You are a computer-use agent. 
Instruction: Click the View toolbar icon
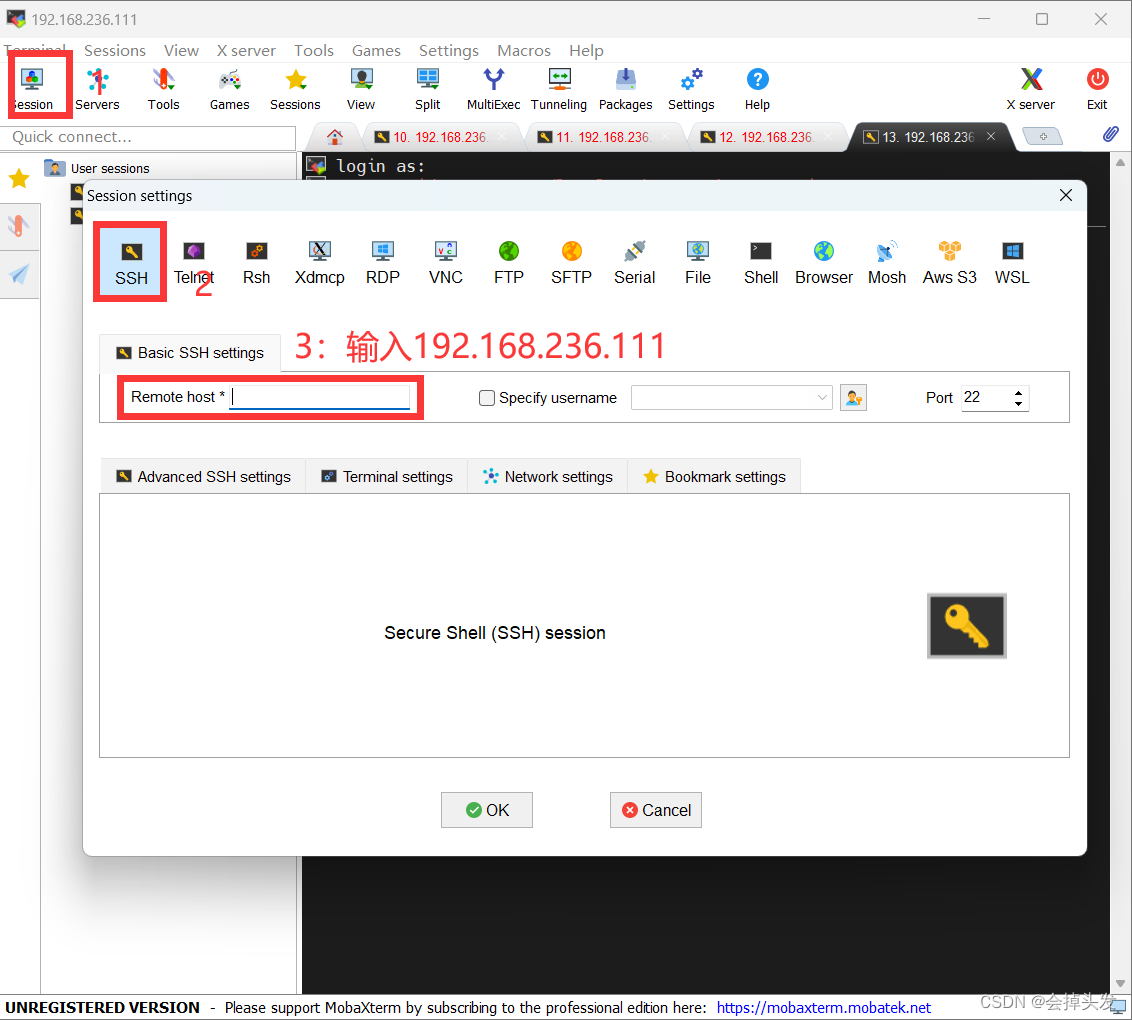(361, 90)
